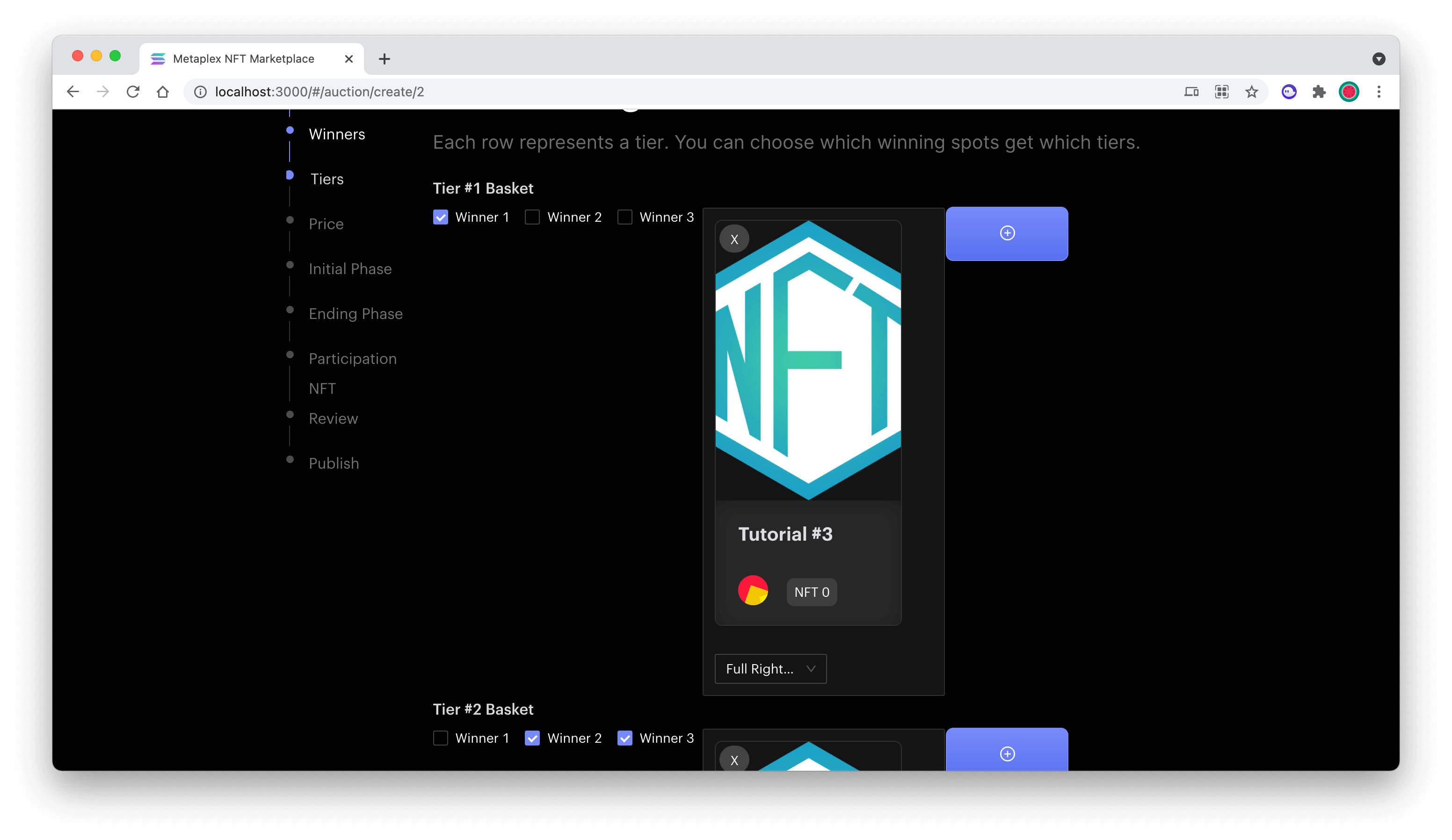The width and height of the screenshot is (1452, 840).
Task: Click the QR code grid icon
Action: click(x=1221, y=92)
